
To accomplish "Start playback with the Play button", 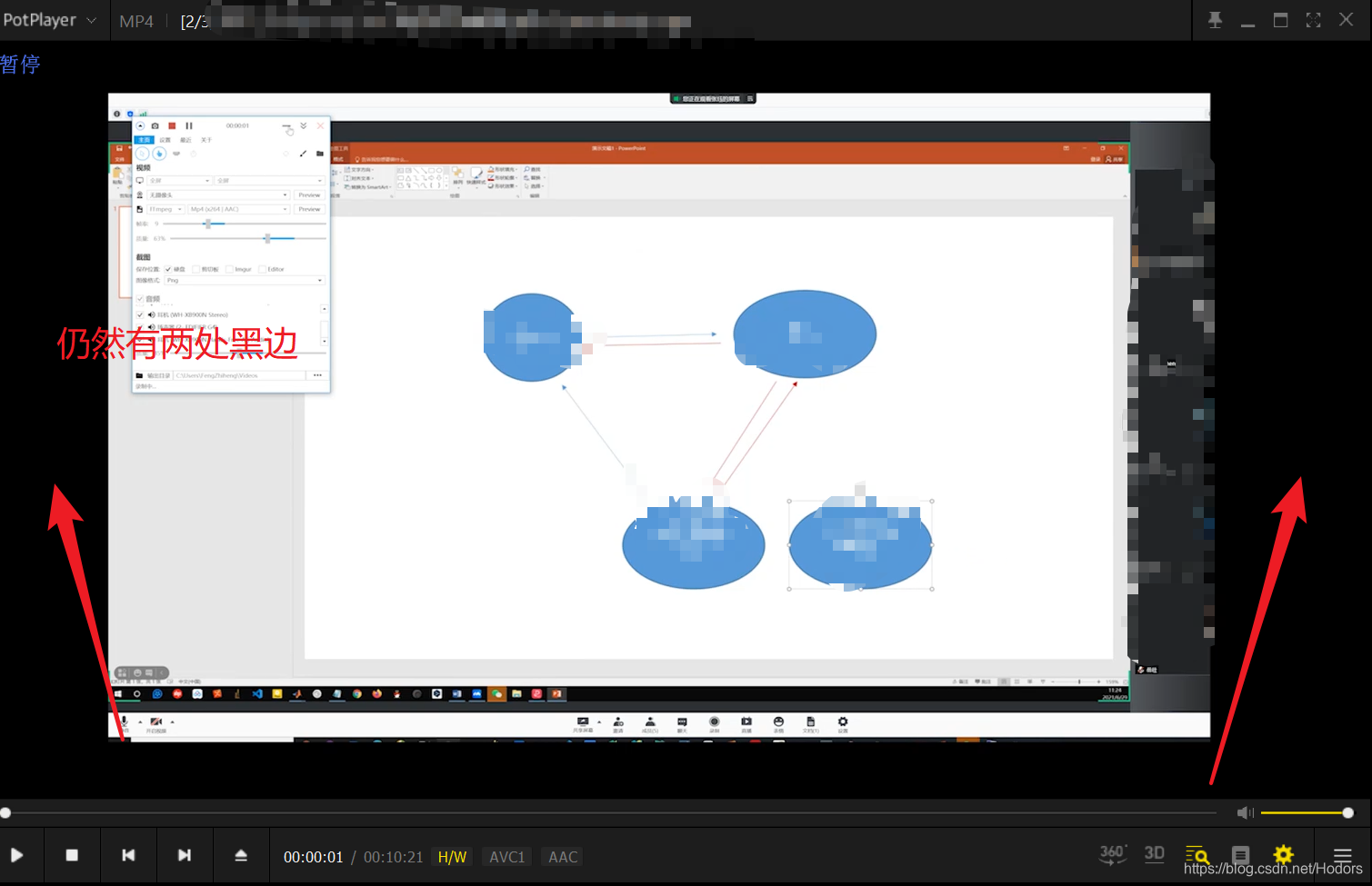I will click(x=16, y=855).
